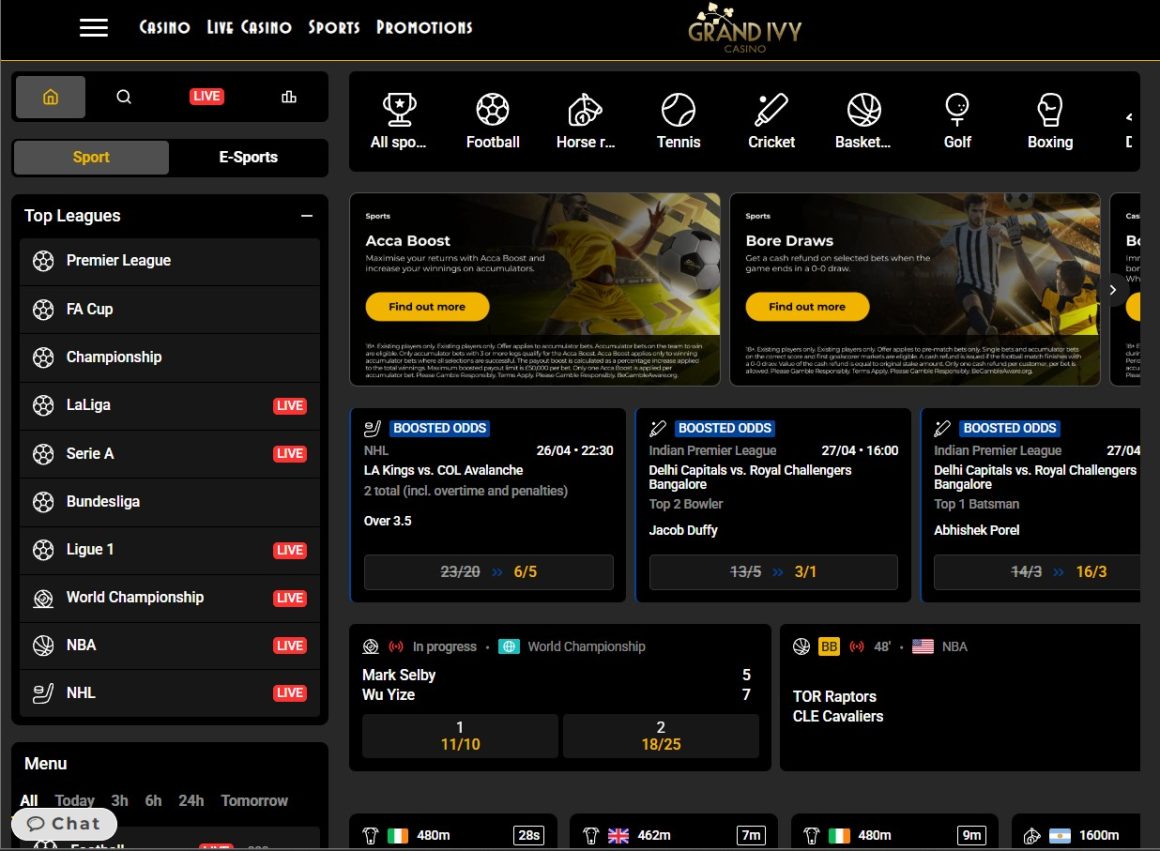The width and height of the screenshot is (1160, 851).
Task: Open the Bore Draws promo banner image
Action: [915, 289]
